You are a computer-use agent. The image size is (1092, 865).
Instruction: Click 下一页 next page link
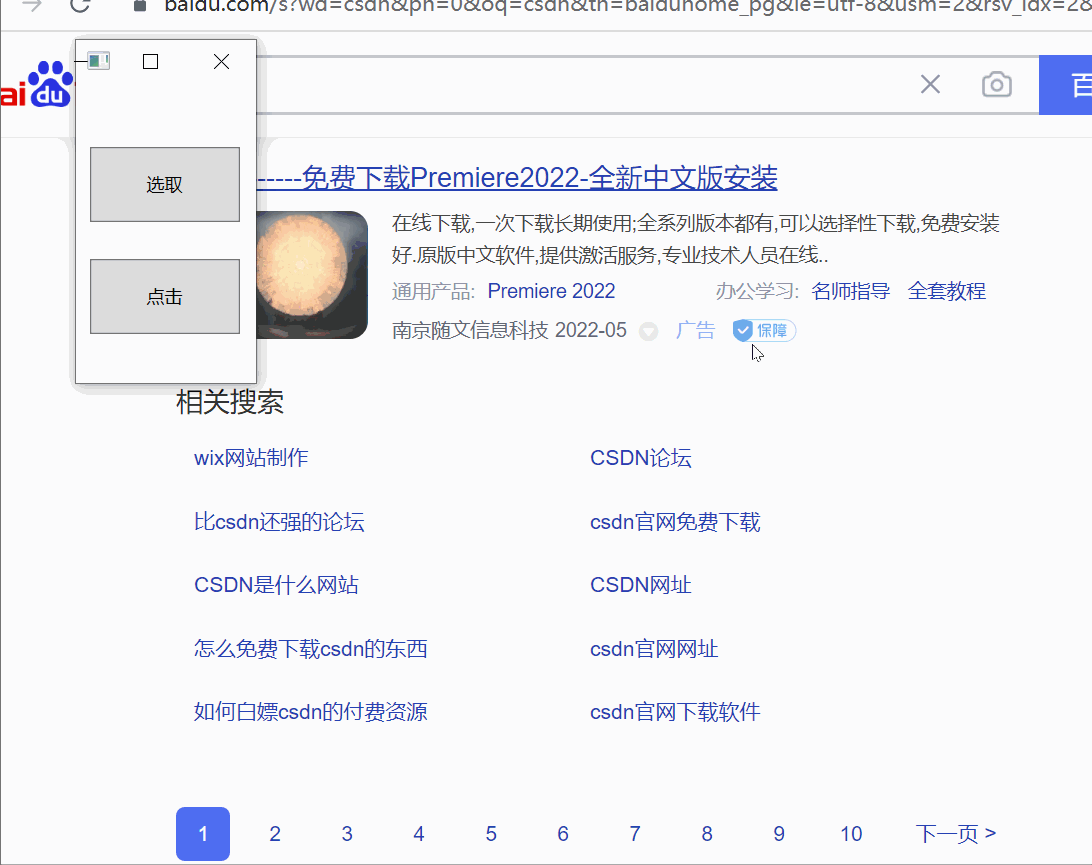pos(956,834)
